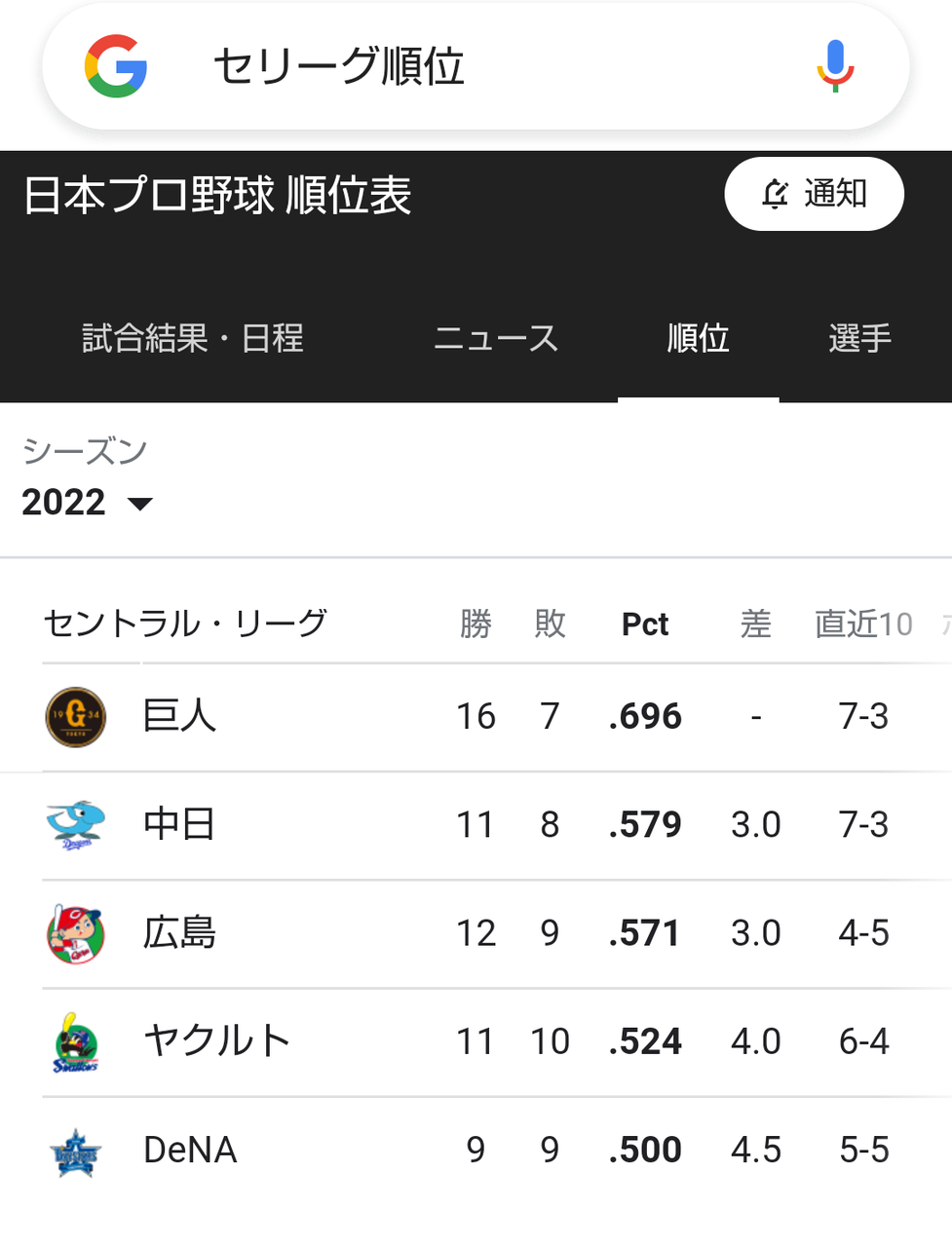Screen dimensions: 952x1247
Task: Open the ヤクルト team name link
Action: (x=216, y=1041)
